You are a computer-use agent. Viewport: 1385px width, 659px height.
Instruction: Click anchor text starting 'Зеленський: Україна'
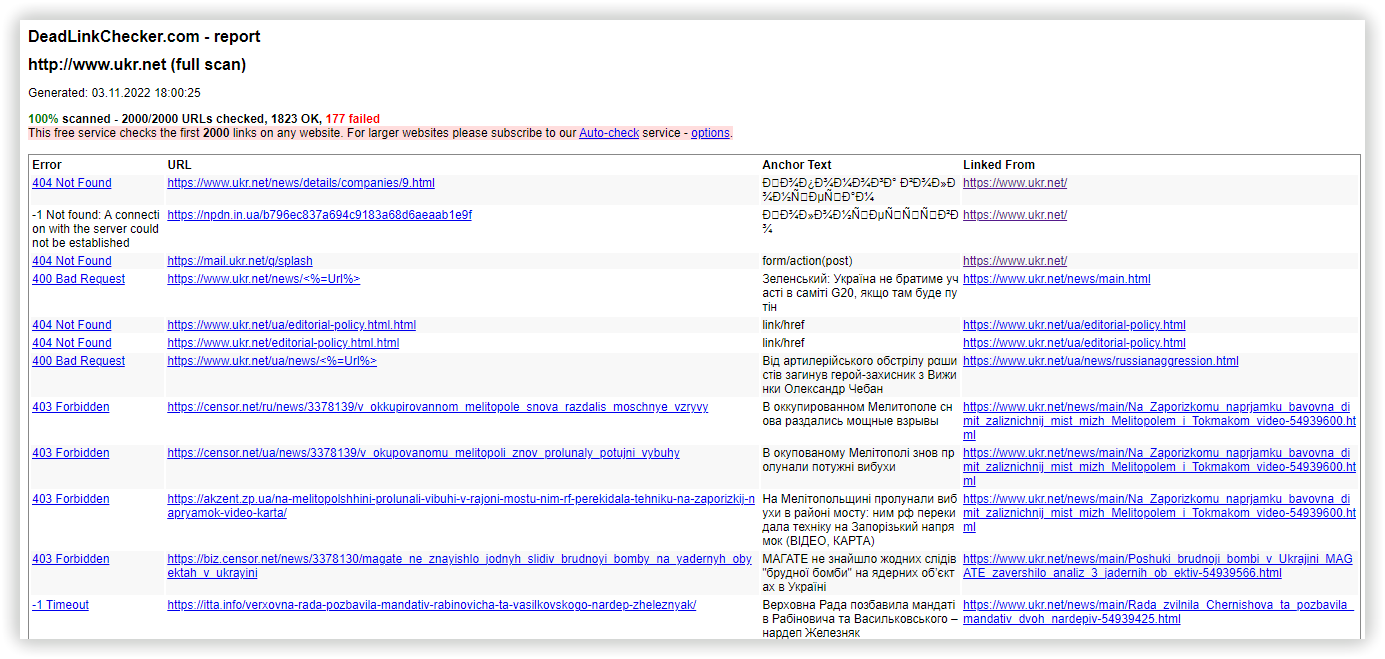pyautogui.click(x=860, y=293)
